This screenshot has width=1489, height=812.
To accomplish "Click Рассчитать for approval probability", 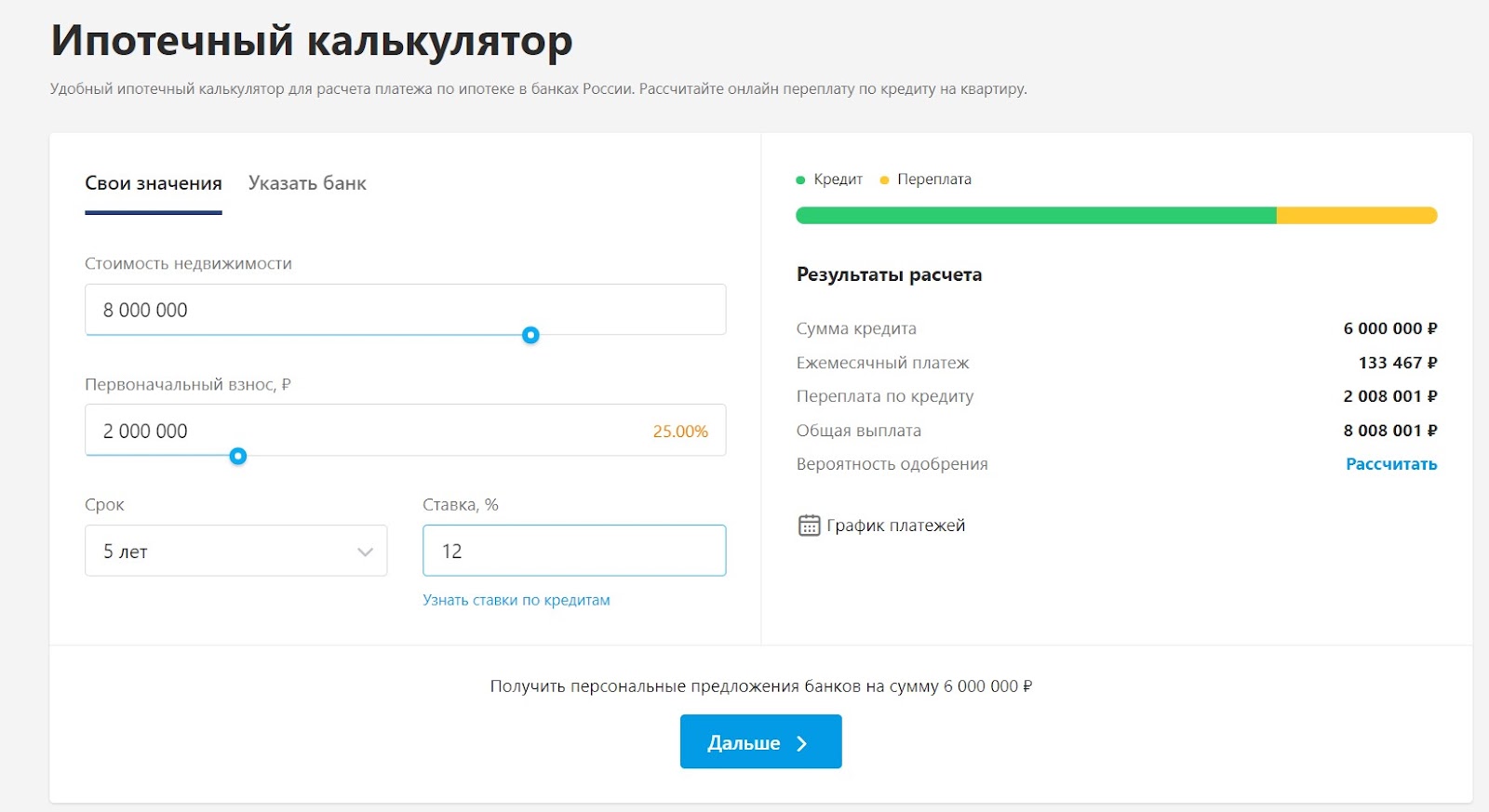I will (1391, 464).
